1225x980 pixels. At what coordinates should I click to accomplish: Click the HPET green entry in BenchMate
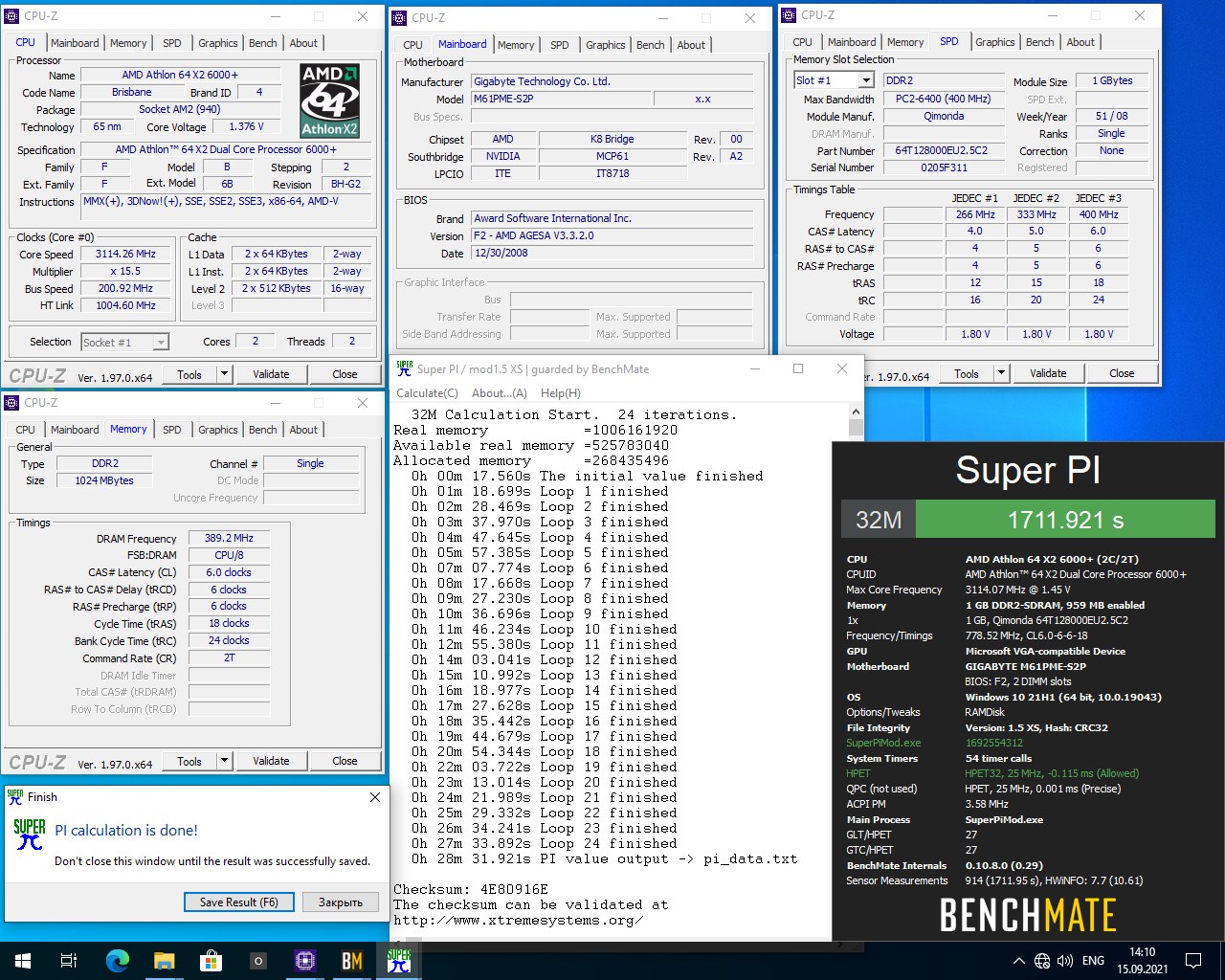coord(858,773)
